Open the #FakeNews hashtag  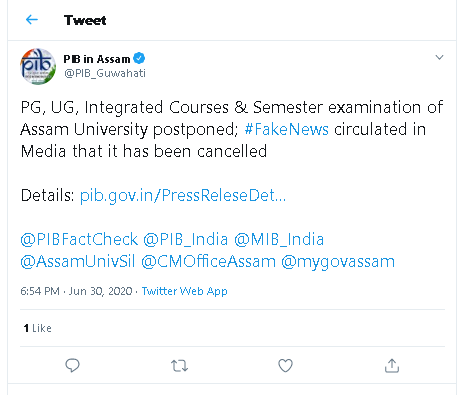286,129
